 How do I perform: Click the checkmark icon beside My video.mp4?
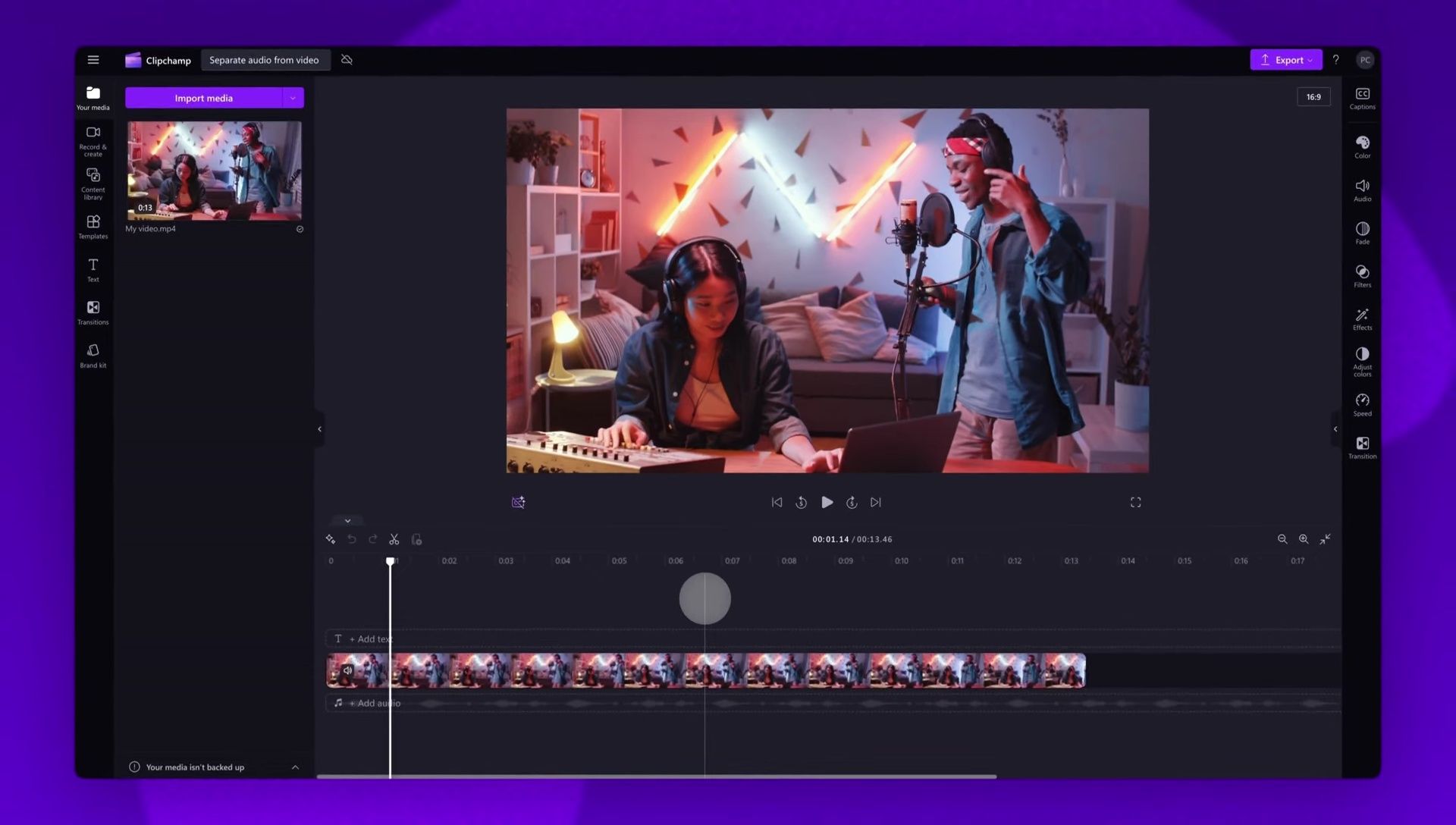300,229
